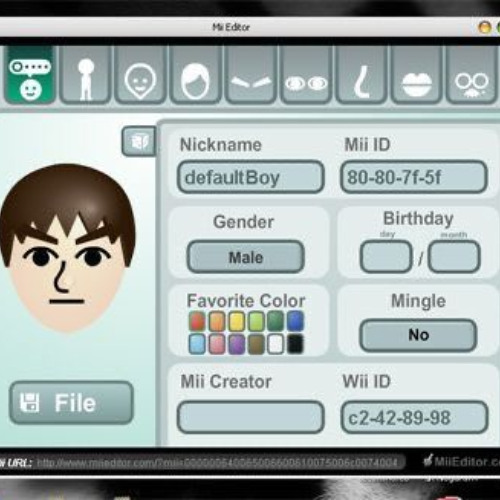Switch to the face shape tab
The image size is (500, 500).
click(140, 75)
